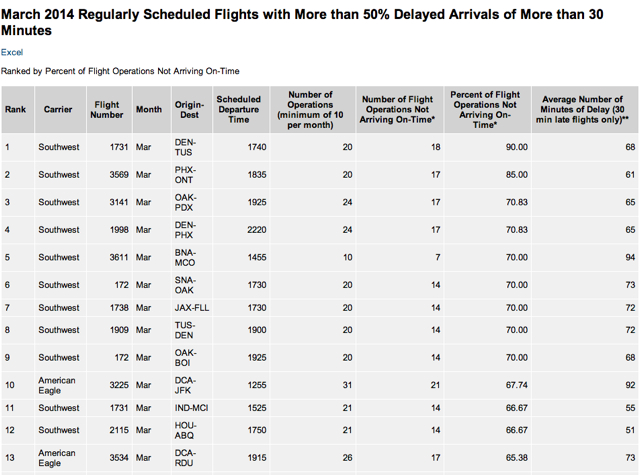Open the Excel download link
This screenshot has height=475, width=640.
(x=12, y=52)
